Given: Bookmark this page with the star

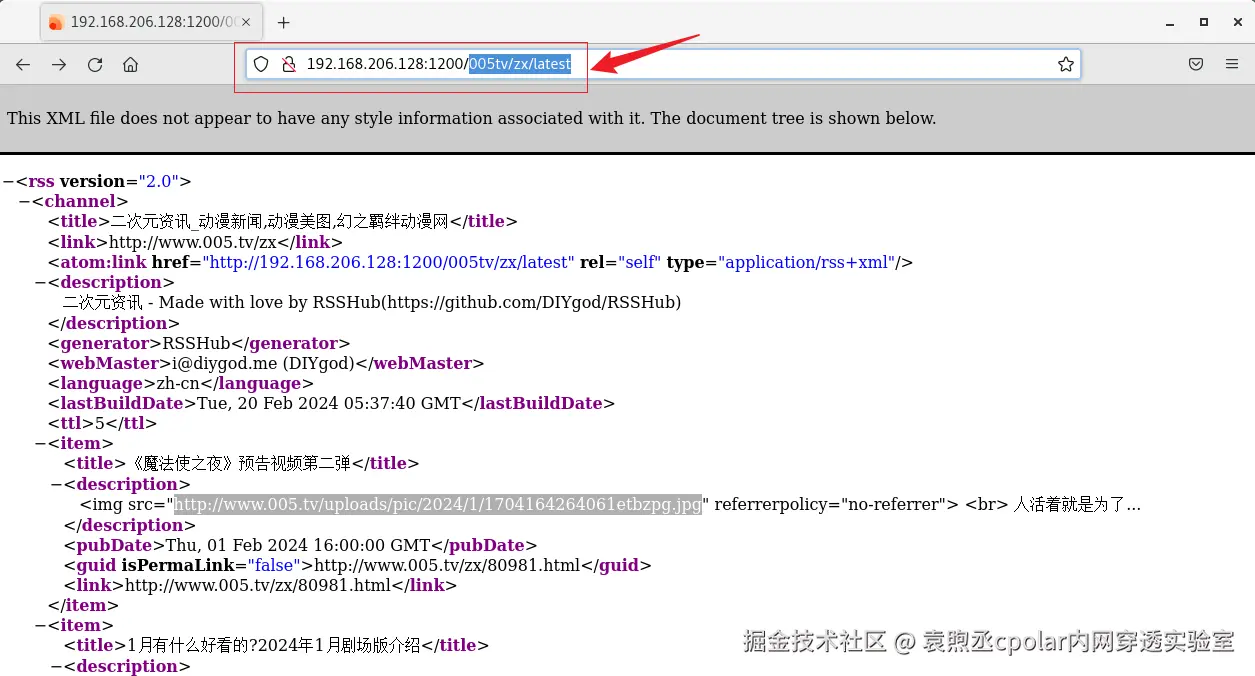Looking at the screenshot, I should (1066, 64).
